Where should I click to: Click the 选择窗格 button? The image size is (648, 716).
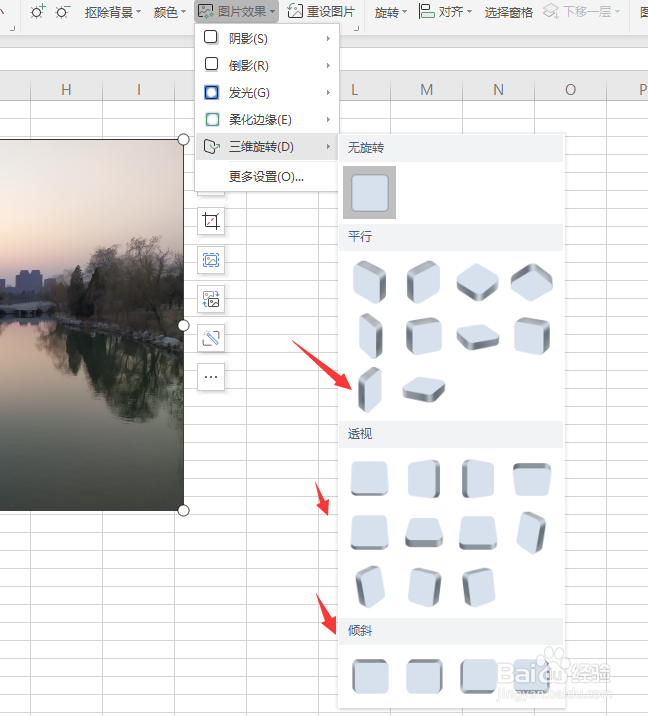(x=508, y=12)
